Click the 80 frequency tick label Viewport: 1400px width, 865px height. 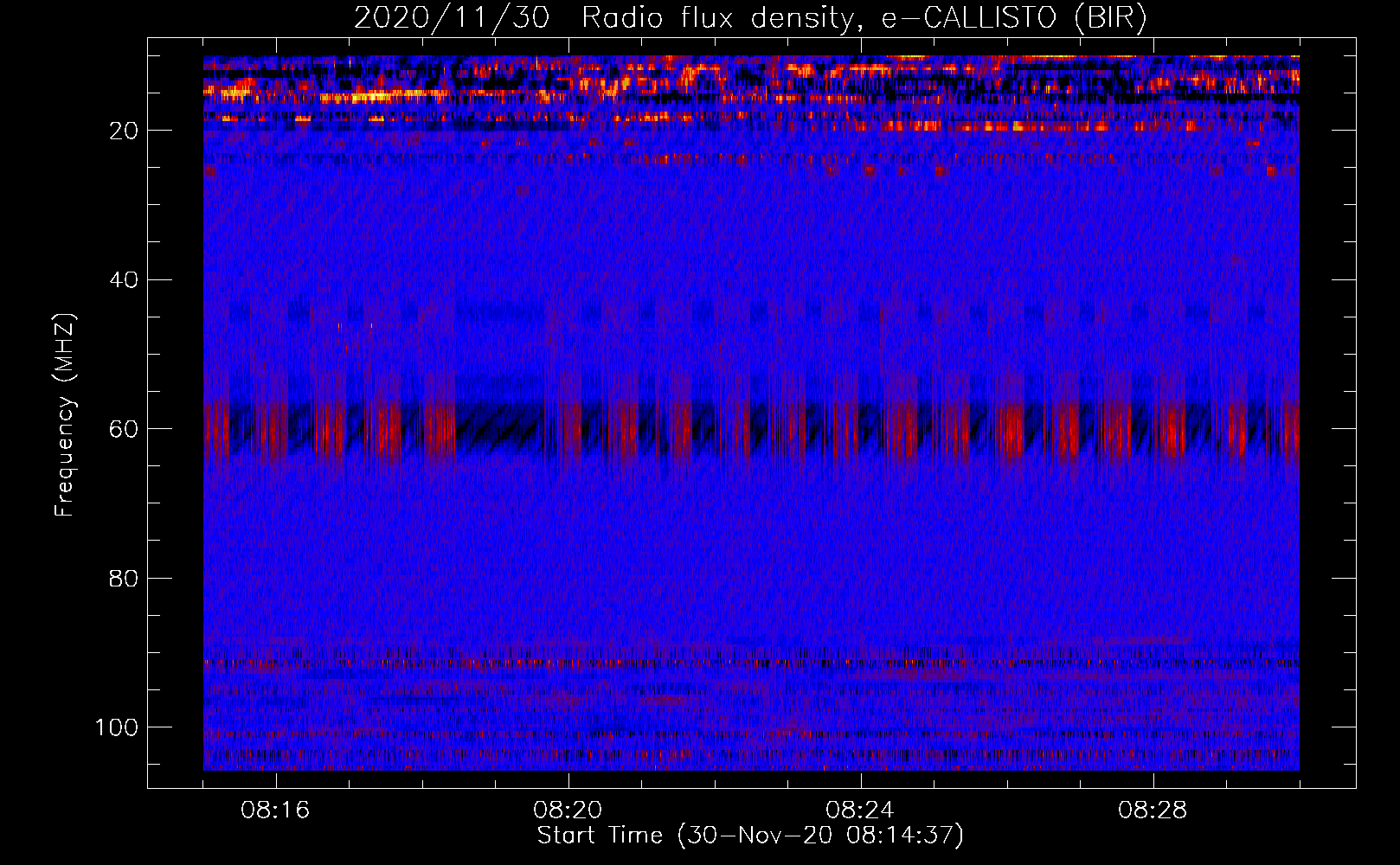[x=124, y=578]
